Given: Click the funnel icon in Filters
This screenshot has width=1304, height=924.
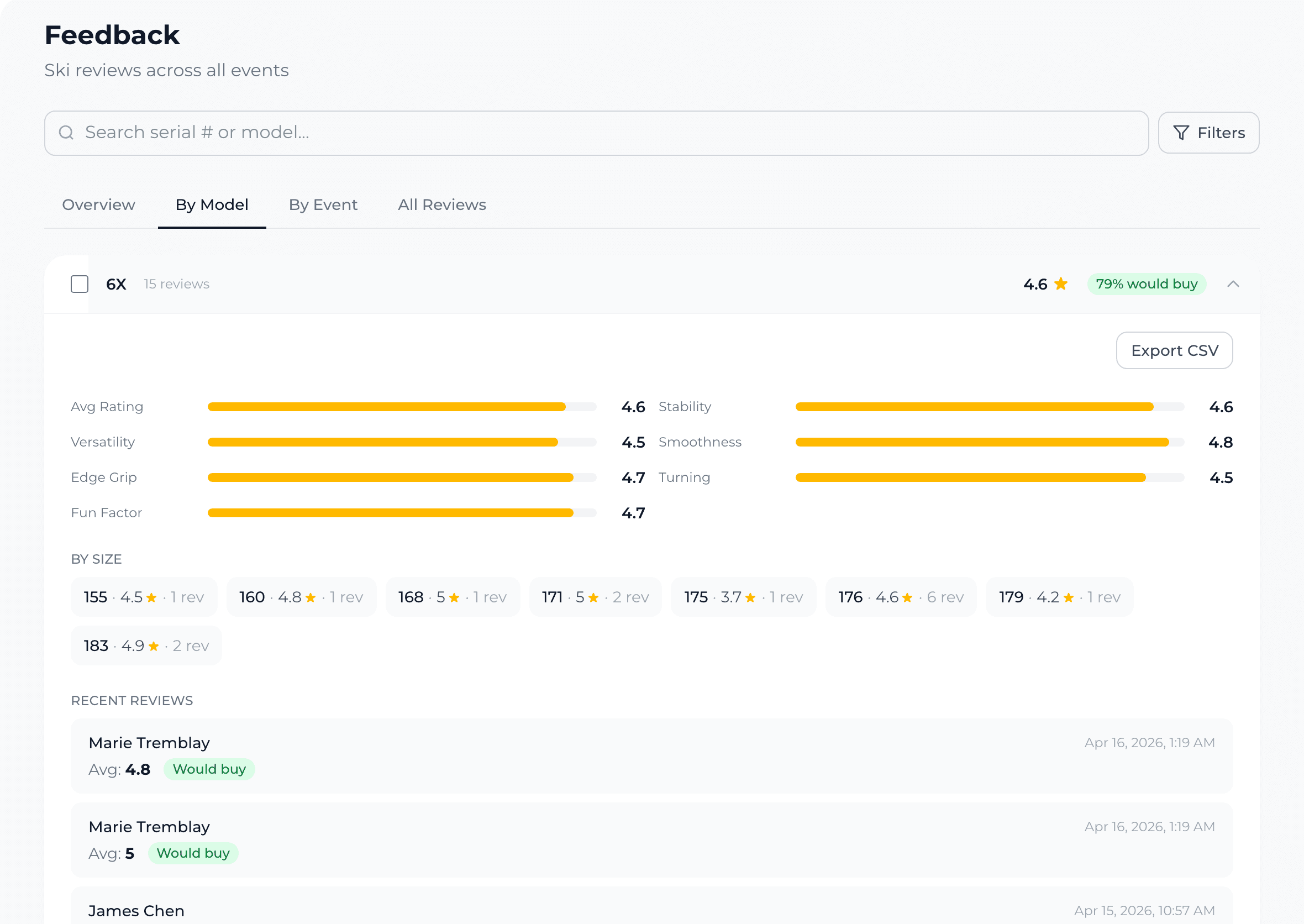Looking at the screenshot, I should click(1181, 133).
